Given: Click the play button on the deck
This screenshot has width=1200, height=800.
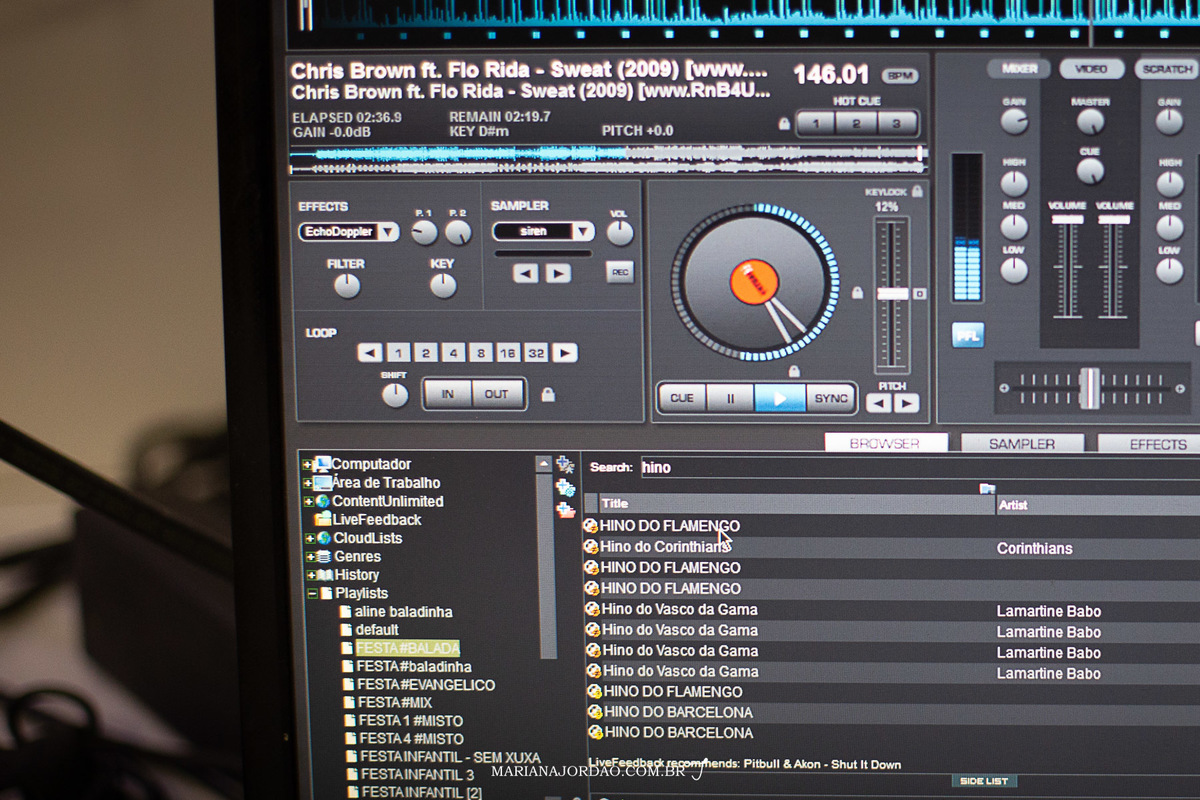Looking at the screenshot, I should (x=780, y=398).
